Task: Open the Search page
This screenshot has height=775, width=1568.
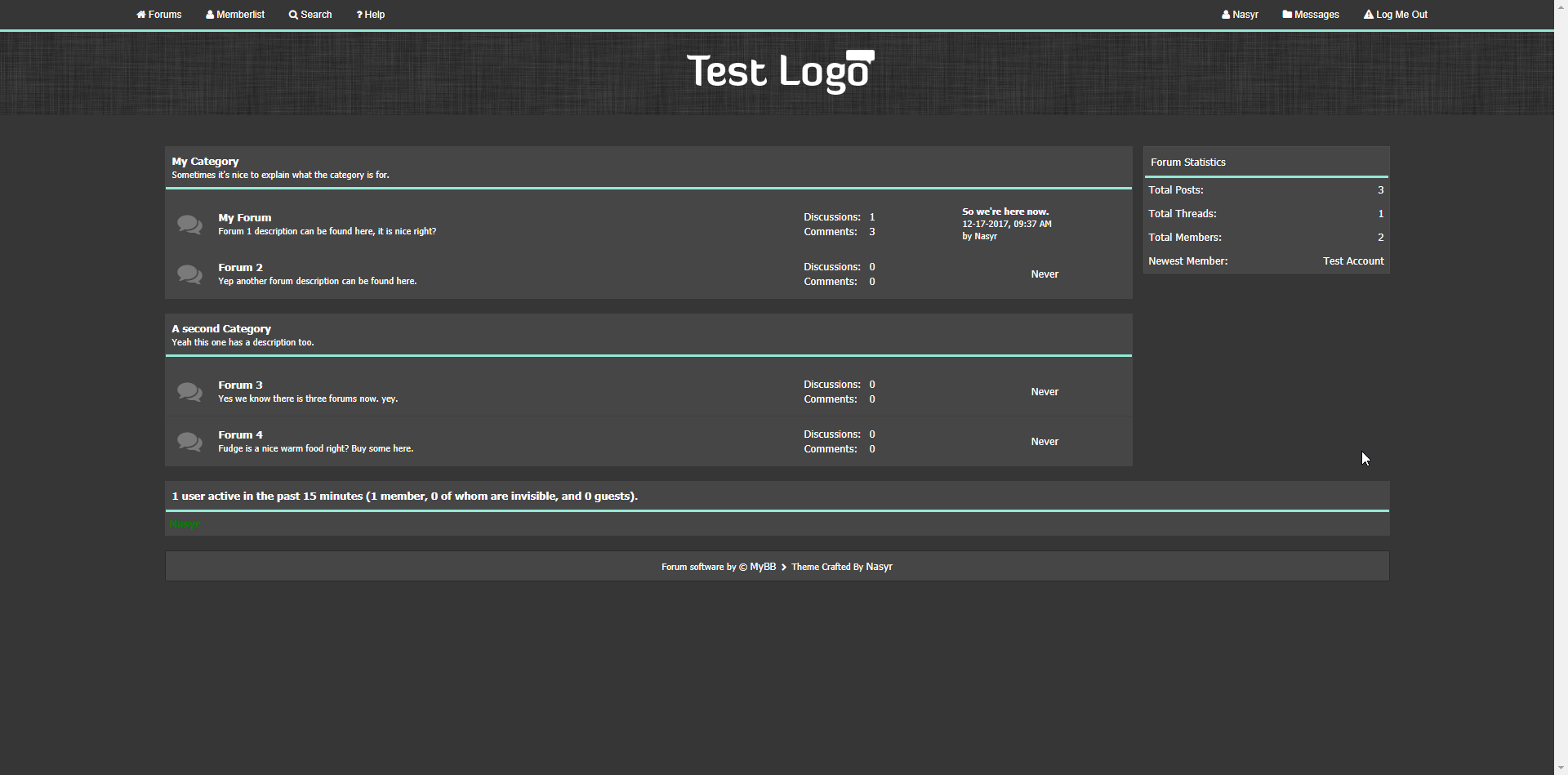Action: pyautogui.click(x=310, y=15)
